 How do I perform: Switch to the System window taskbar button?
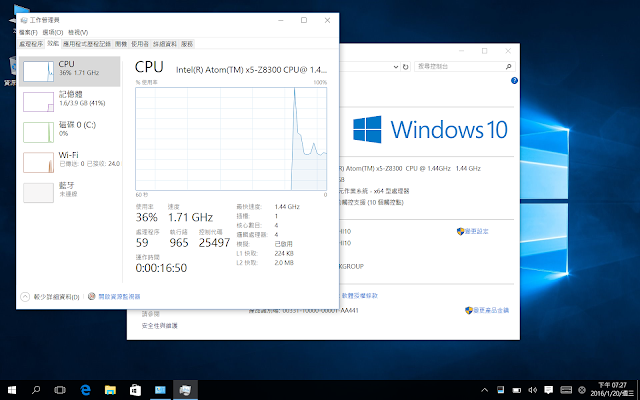pyautogui.click(x=160, y=390)
